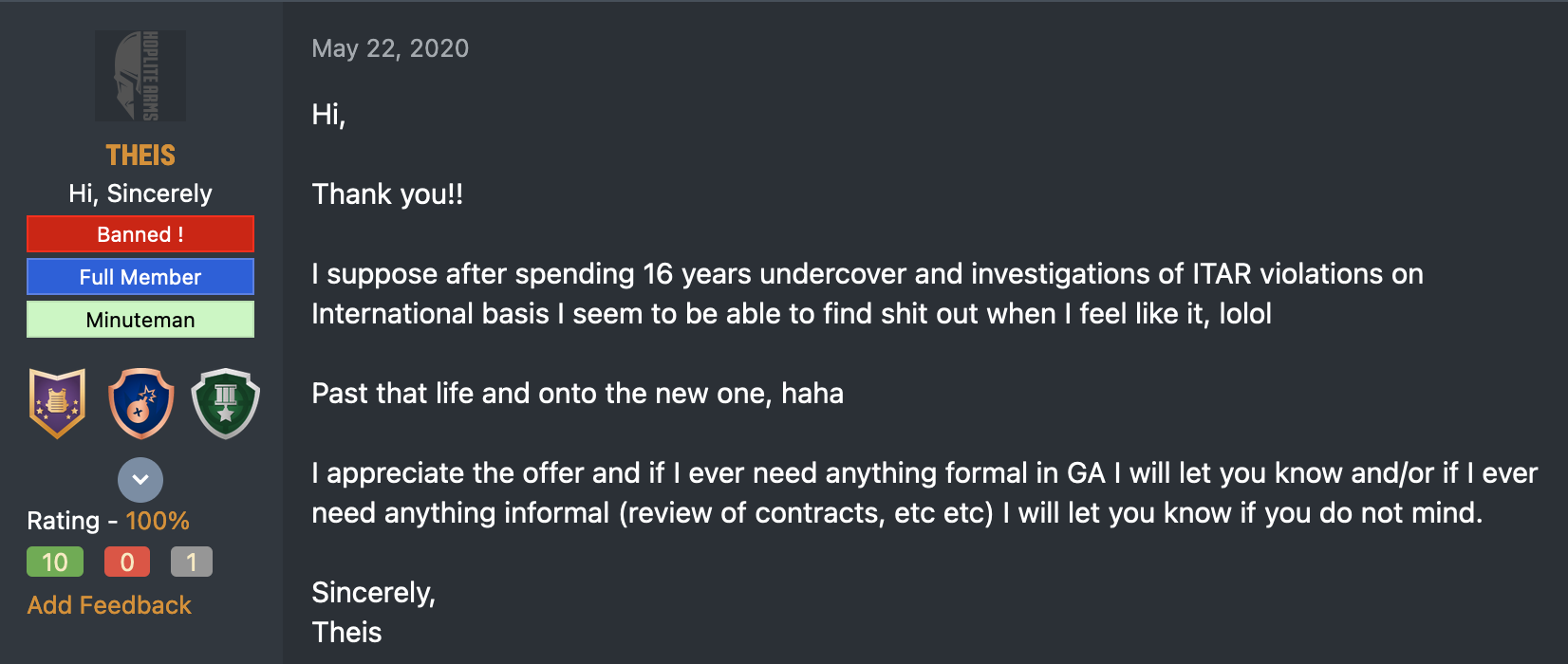Open the 100% rating link
1568x664 pixels.
pyautogui.click(x=158, y=521)
